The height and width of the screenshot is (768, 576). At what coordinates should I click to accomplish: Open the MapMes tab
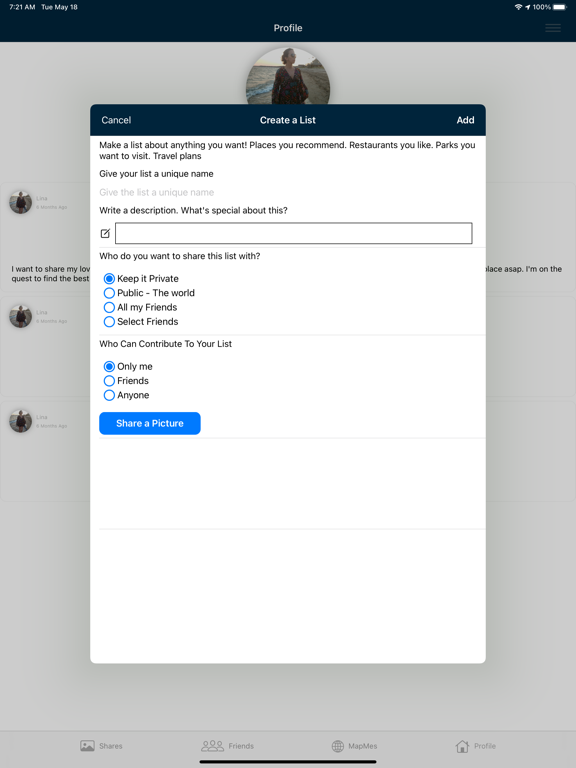tap(355, 746)
